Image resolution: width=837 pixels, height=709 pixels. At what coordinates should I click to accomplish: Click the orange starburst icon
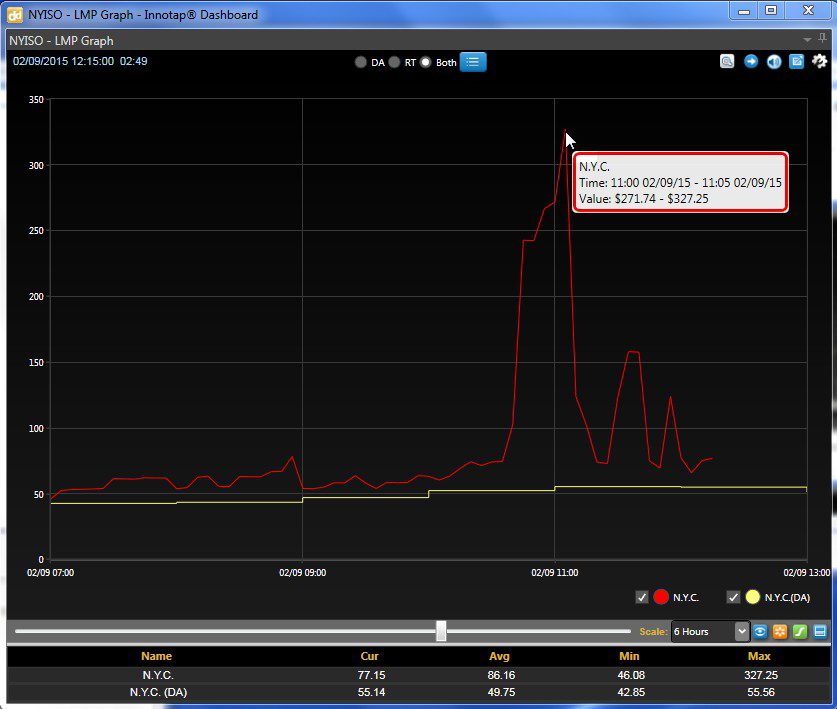(780, 632)
